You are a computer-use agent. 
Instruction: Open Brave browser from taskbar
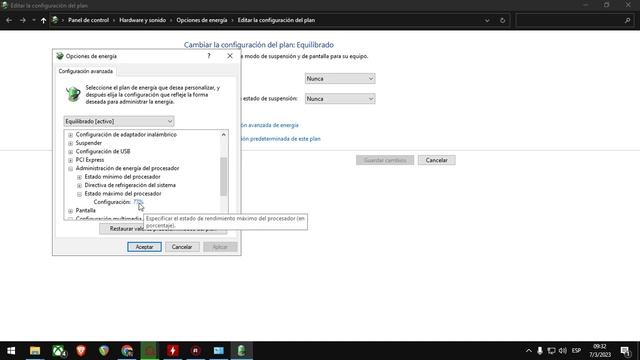click(81, 351)
